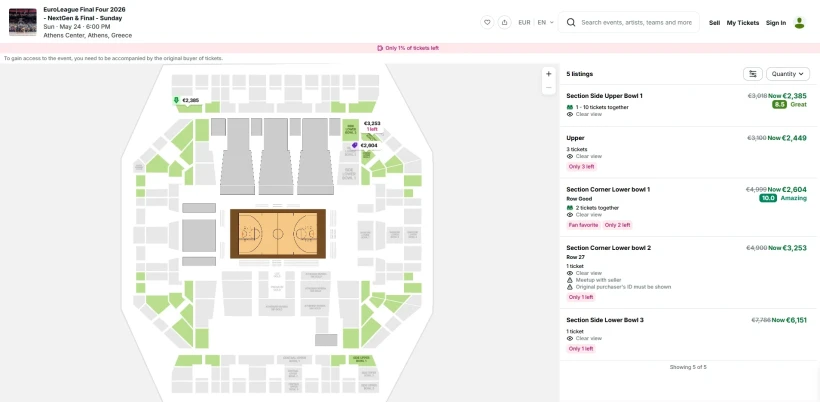Viewport: 820px width, 402px height.
Task: Open the Section Side Upper Bowl 1 listing
Action: [688, 105]
